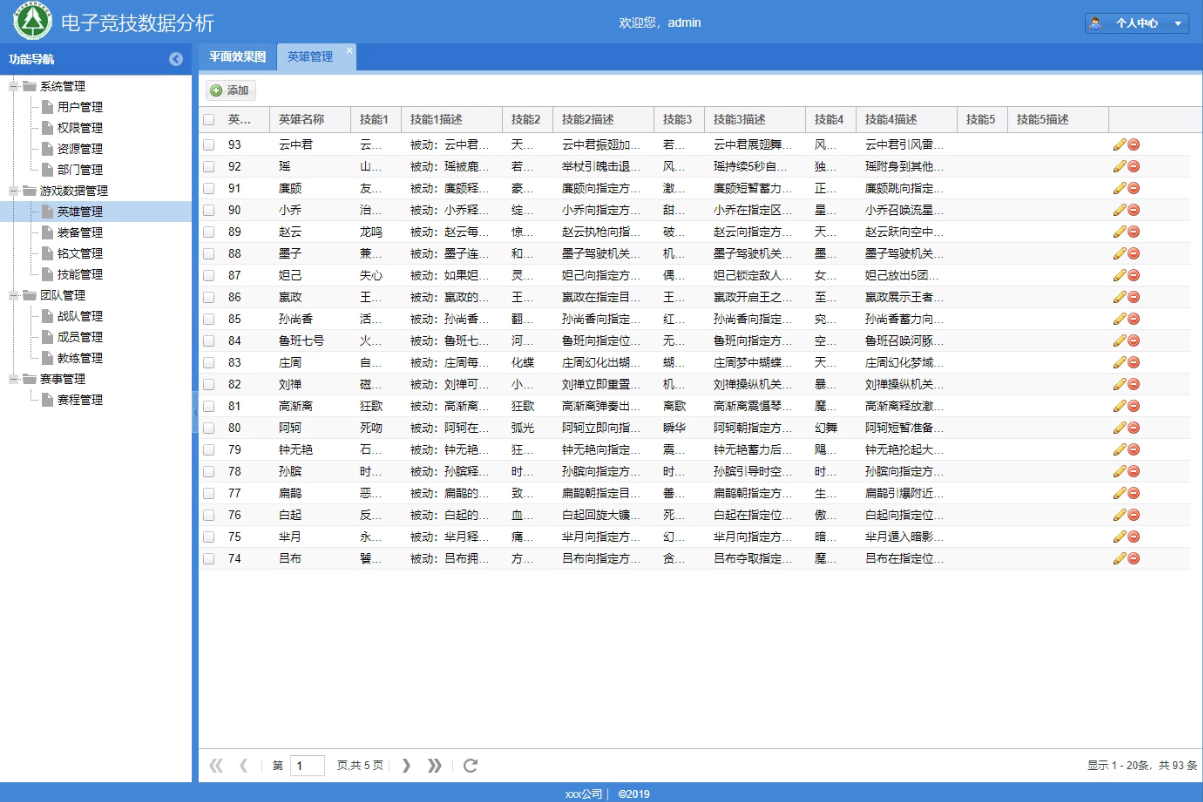Collapse the 系统管理 tree node

click(14, 86)
